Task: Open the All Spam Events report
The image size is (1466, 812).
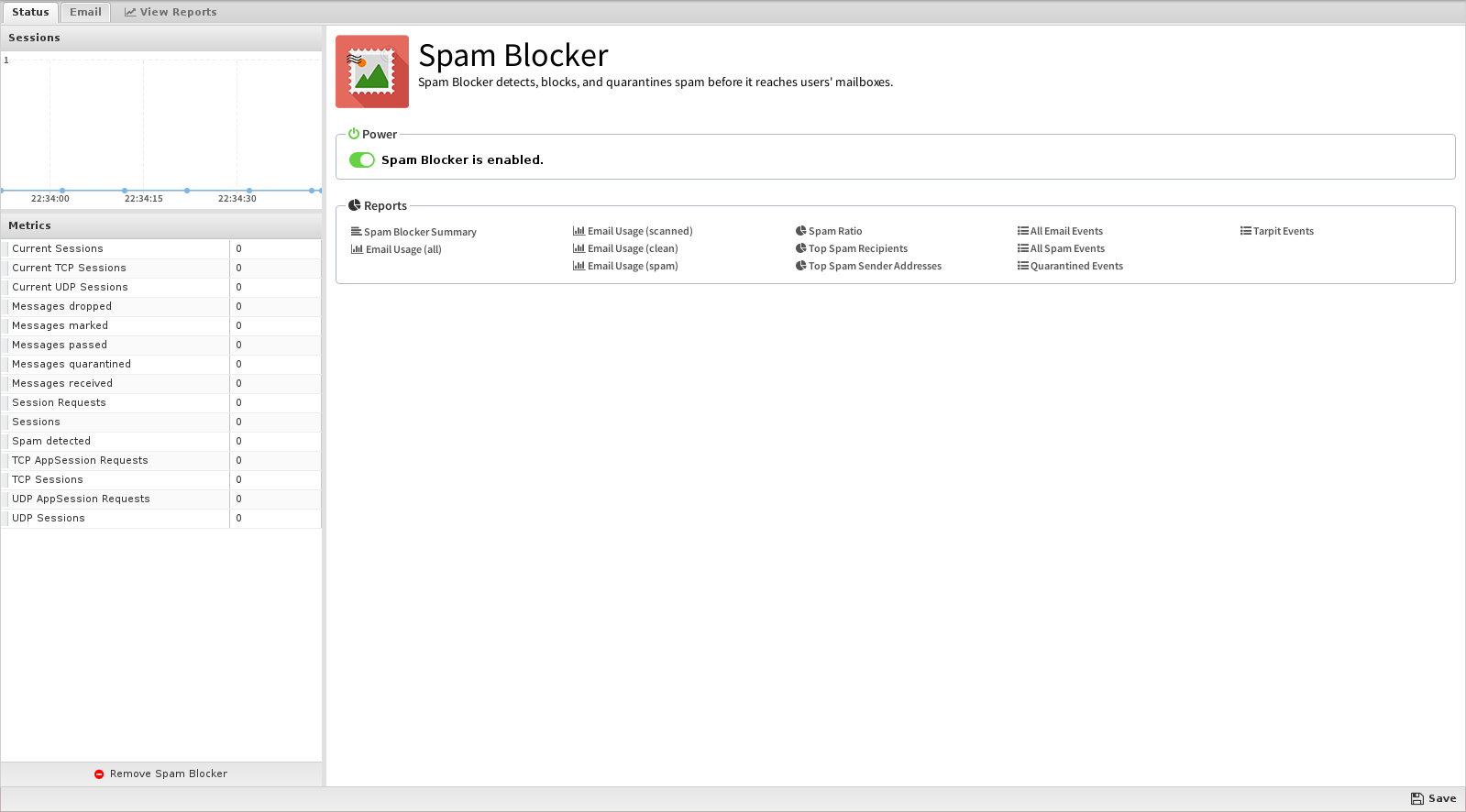Action: point(1061,248)
